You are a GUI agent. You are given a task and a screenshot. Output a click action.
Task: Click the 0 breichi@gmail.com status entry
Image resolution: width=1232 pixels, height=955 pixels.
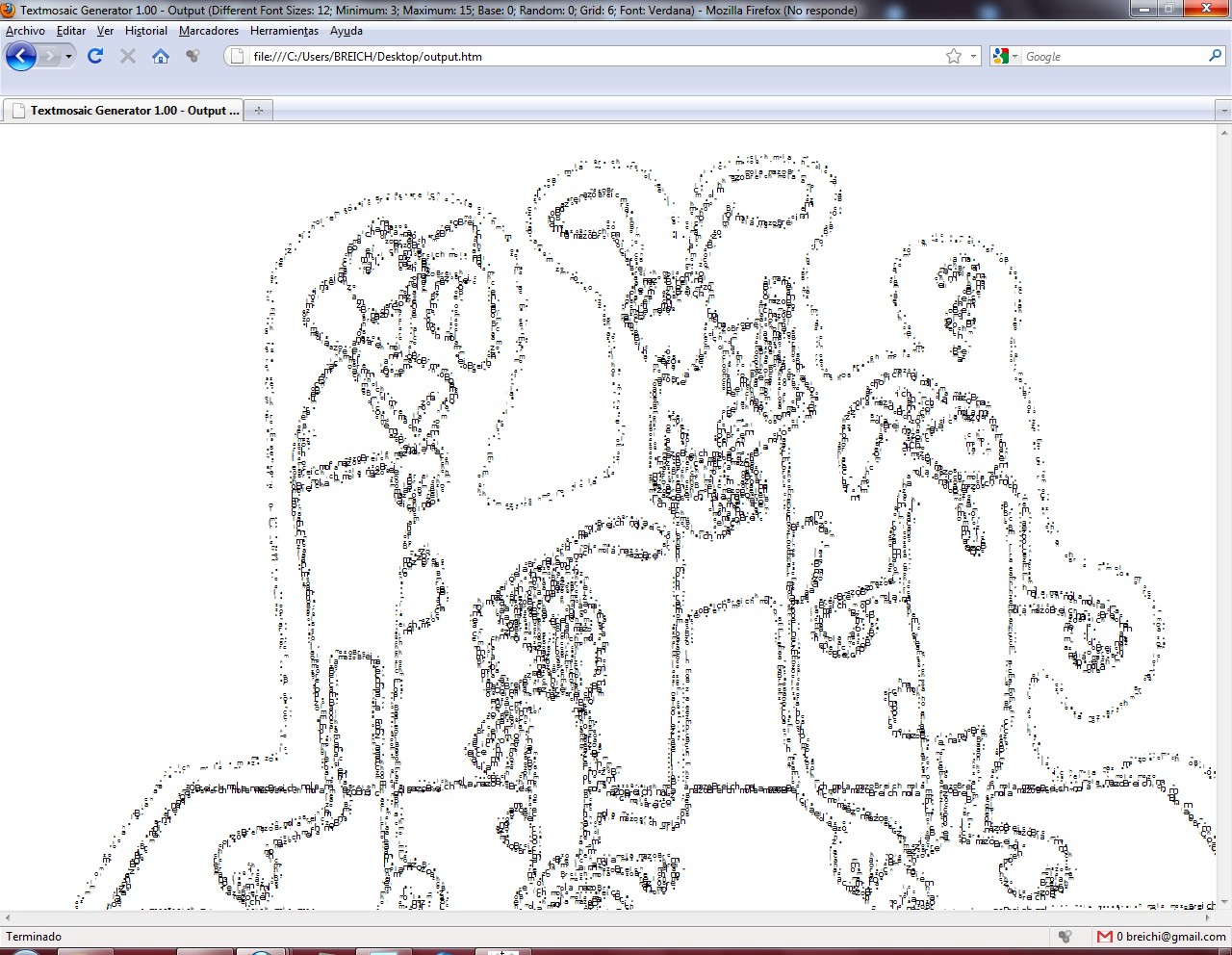tap(1171, 937)
